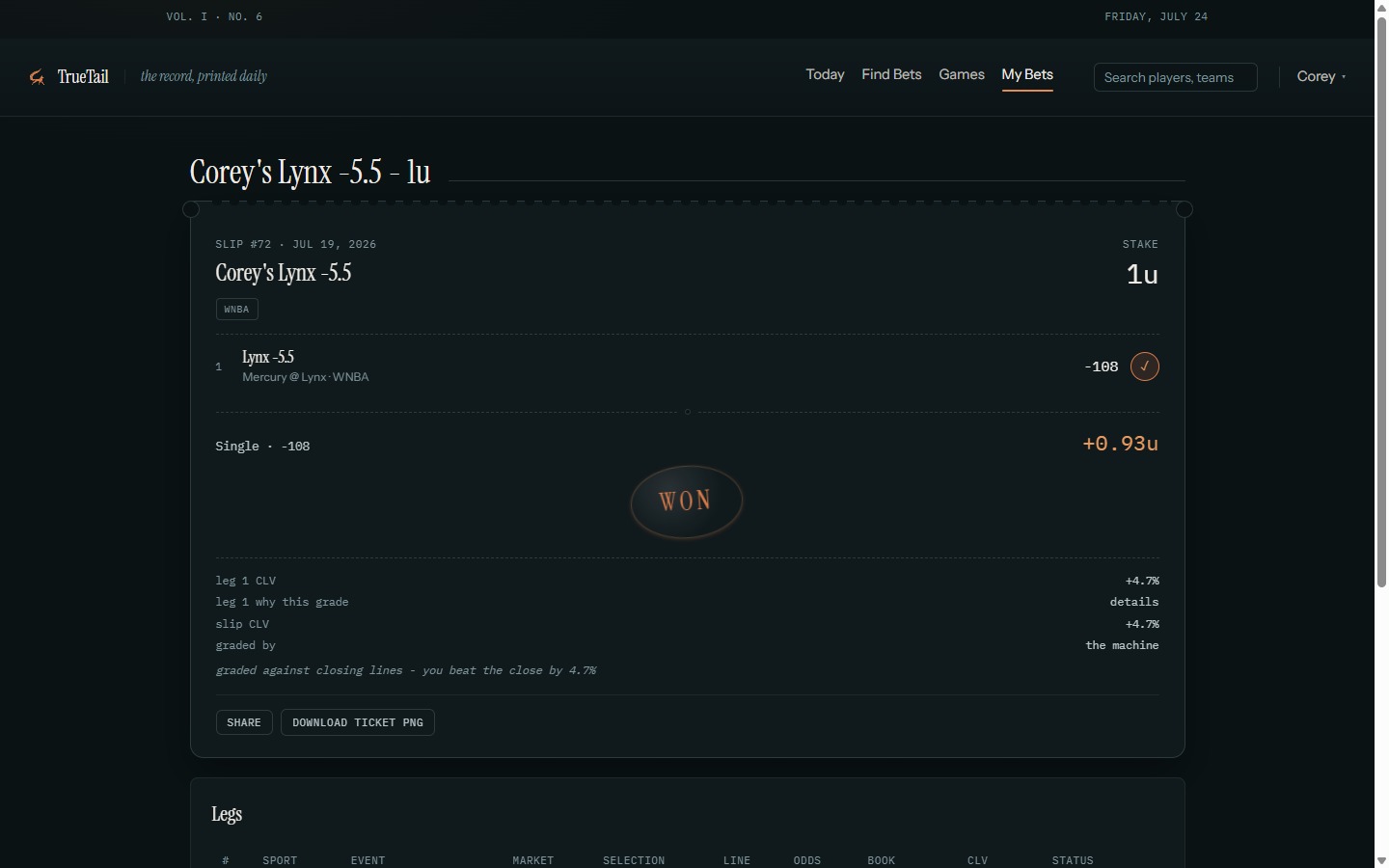Click the SLIP #72 · JUL 19, 2026 label
The height and width of the screenshot is (868, 1389).
tap(296, 244)
